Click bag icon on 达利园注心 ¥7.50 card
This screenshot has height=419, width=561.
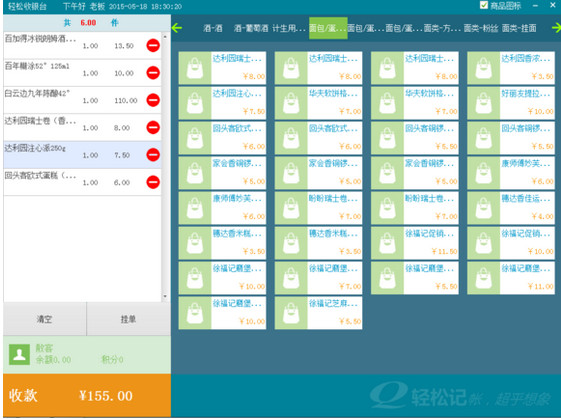pyautogui.click(x=195, y=103)
